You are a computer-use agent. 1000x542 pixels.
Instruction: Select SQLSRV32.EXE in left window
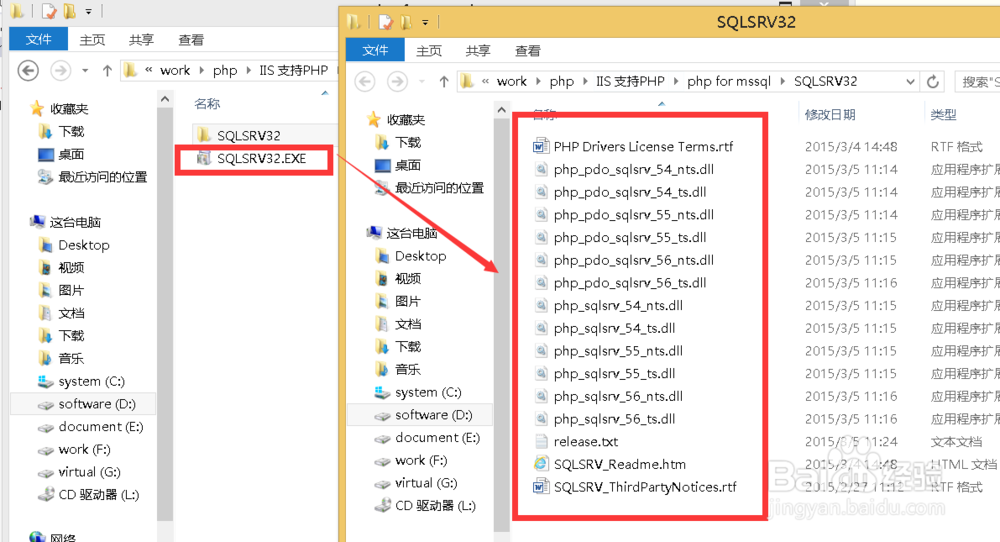pos(260,158)
